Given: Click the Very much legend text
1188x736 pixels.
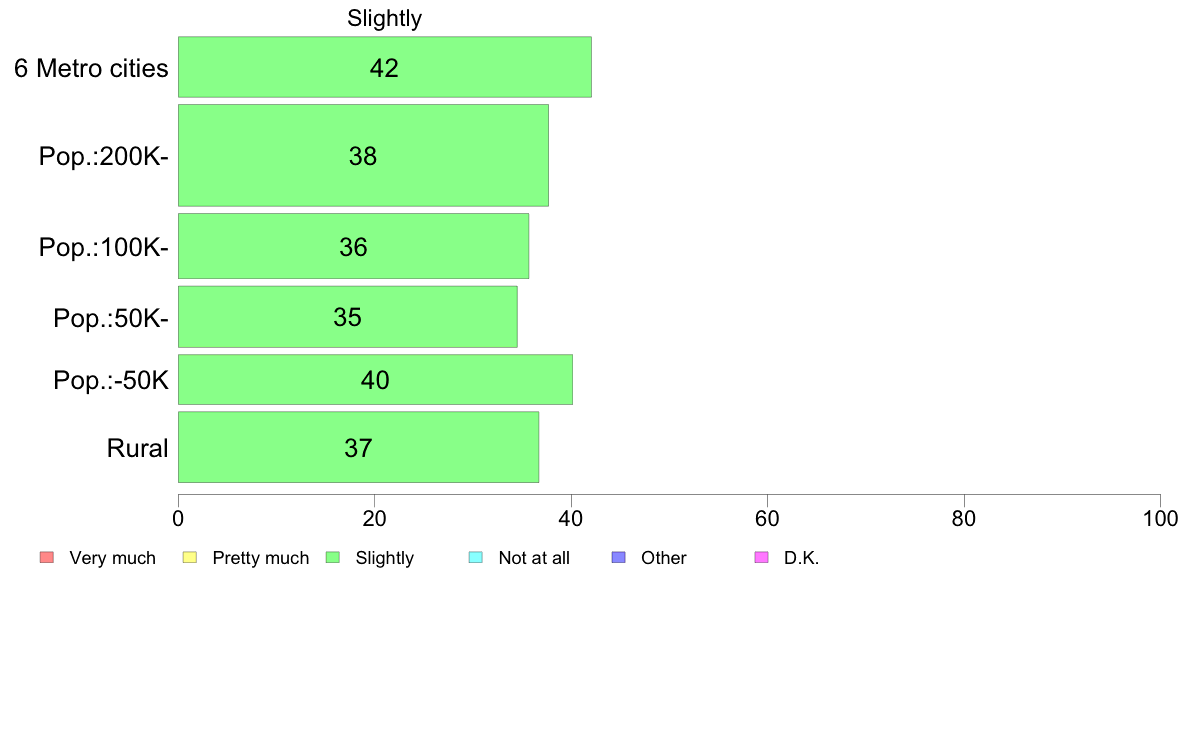Looking at the screenshot, I should click(x=112, y=559).
